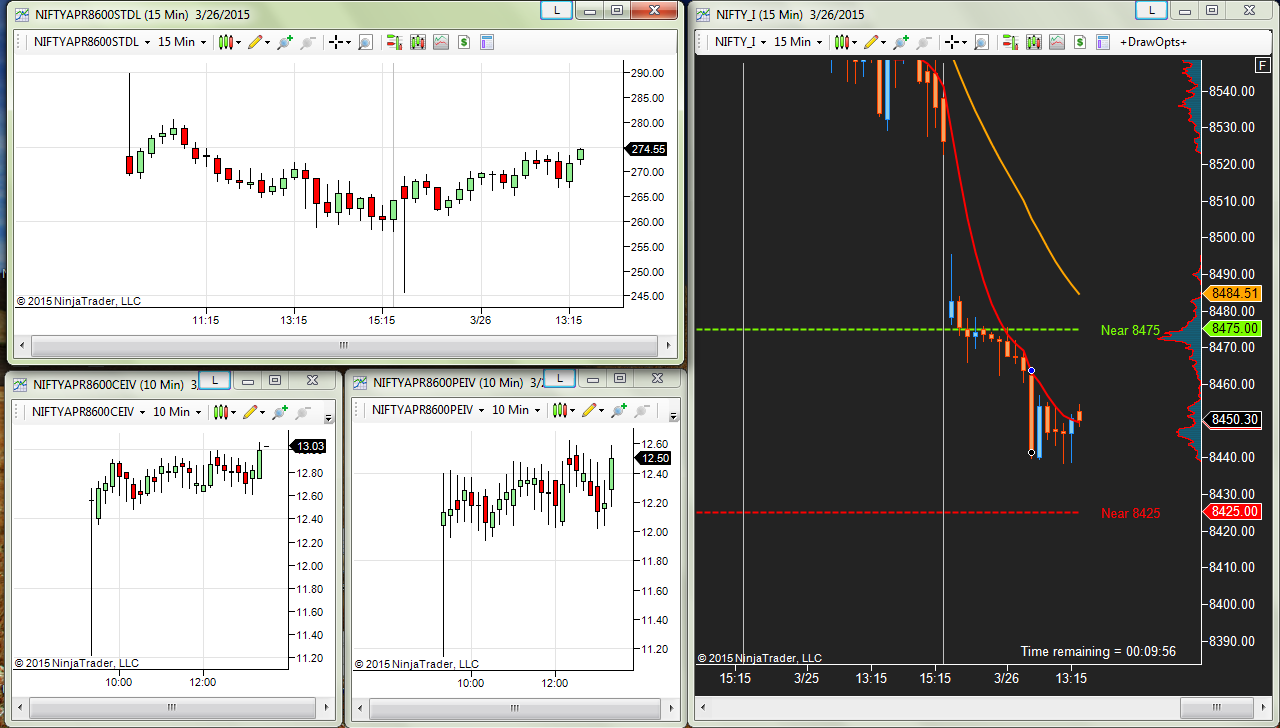
Task: Open NIFTY_I instrument dropdown
Action: (741, 42)
